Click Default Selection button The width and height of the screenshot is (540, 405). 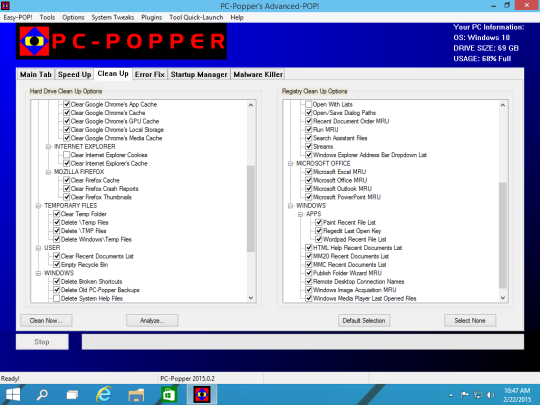click(364, 321)
